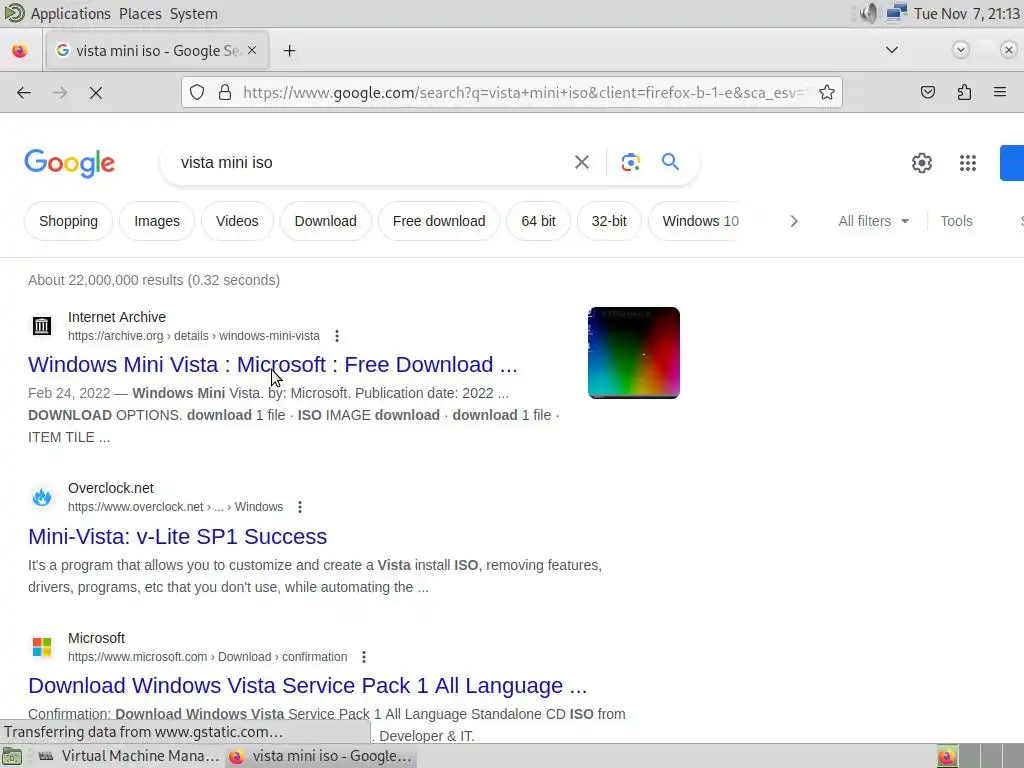Screen dimensions: 1024x768
Task: Filter results by Images
Action: coord(157,221)
